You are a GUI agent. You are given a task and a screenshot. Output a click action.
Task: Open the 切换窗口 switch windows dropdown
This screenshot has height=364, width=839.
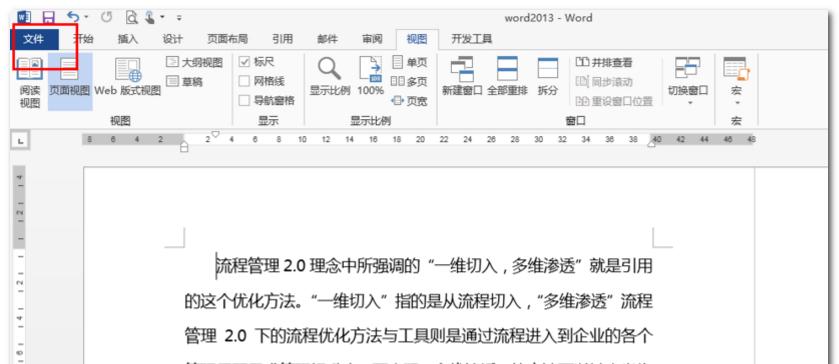688,80
